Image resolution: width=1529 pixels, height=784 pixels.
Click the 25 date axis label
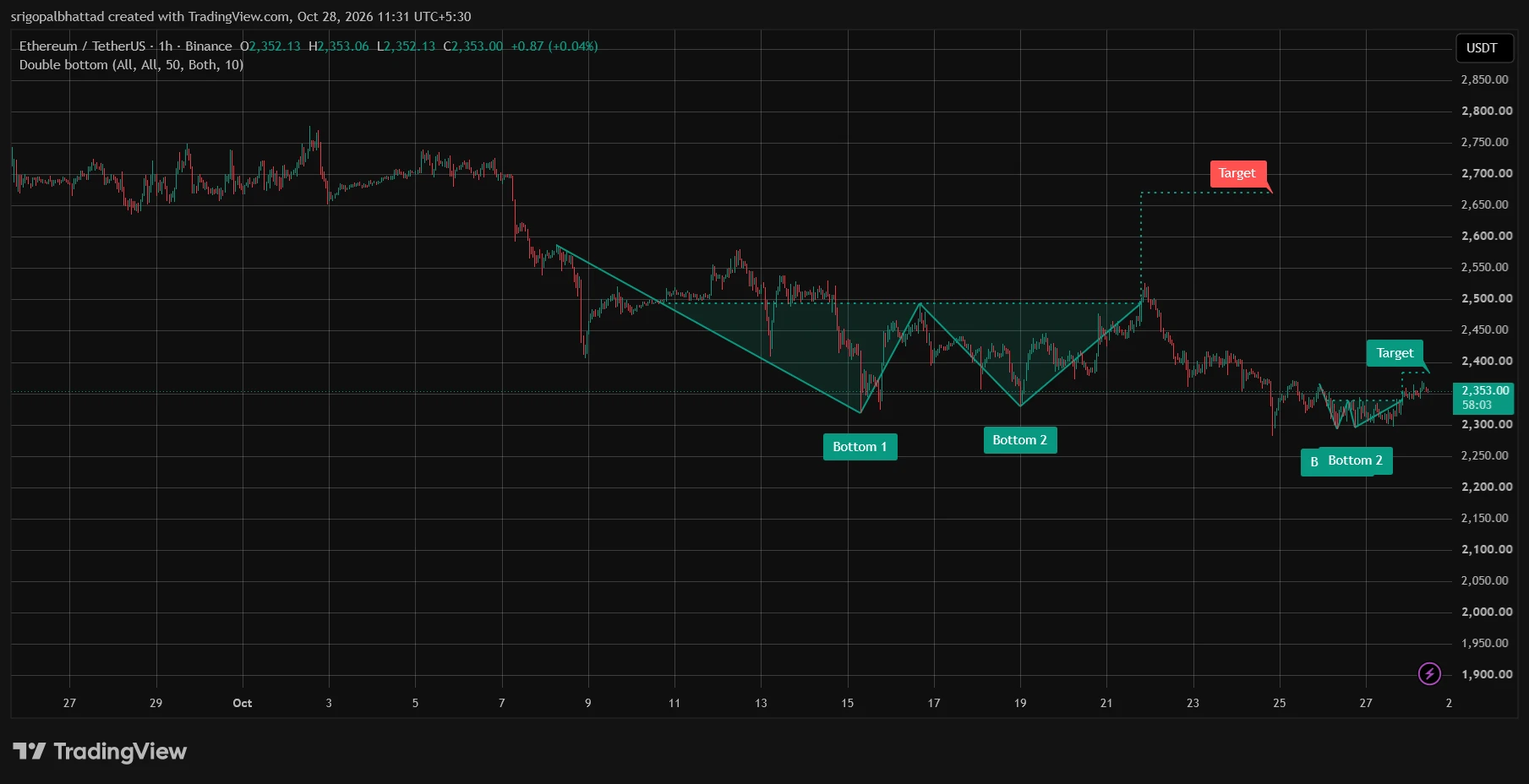coord(1280,703)
